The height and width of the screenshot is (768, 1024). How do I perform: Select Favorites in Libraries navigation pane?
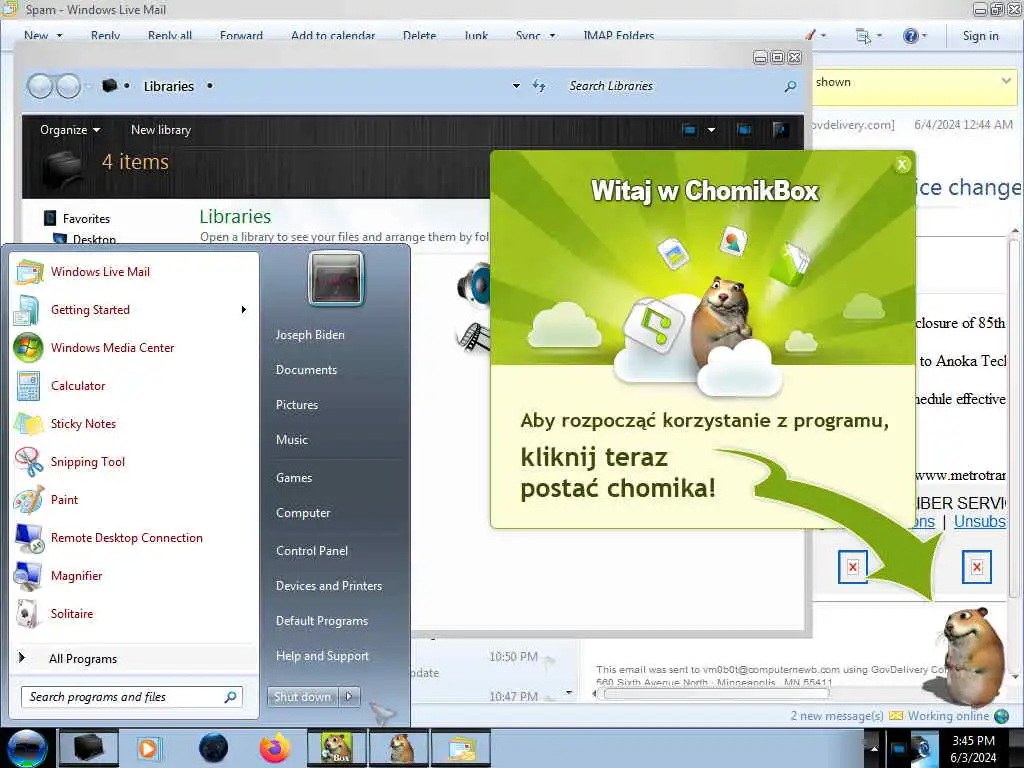[x=86, y=218]
